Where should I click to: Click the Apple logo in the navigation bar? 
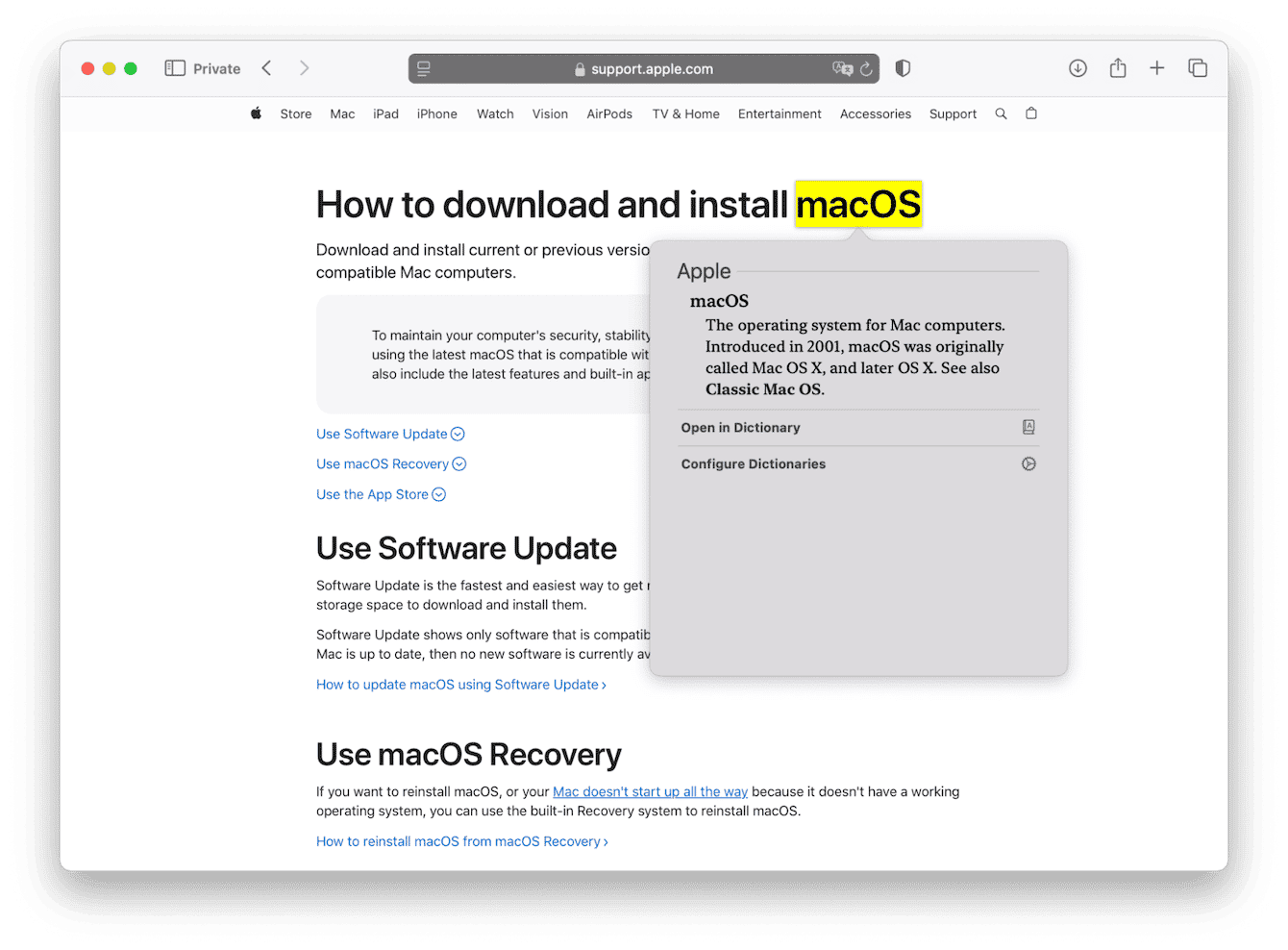pos(256,113)
